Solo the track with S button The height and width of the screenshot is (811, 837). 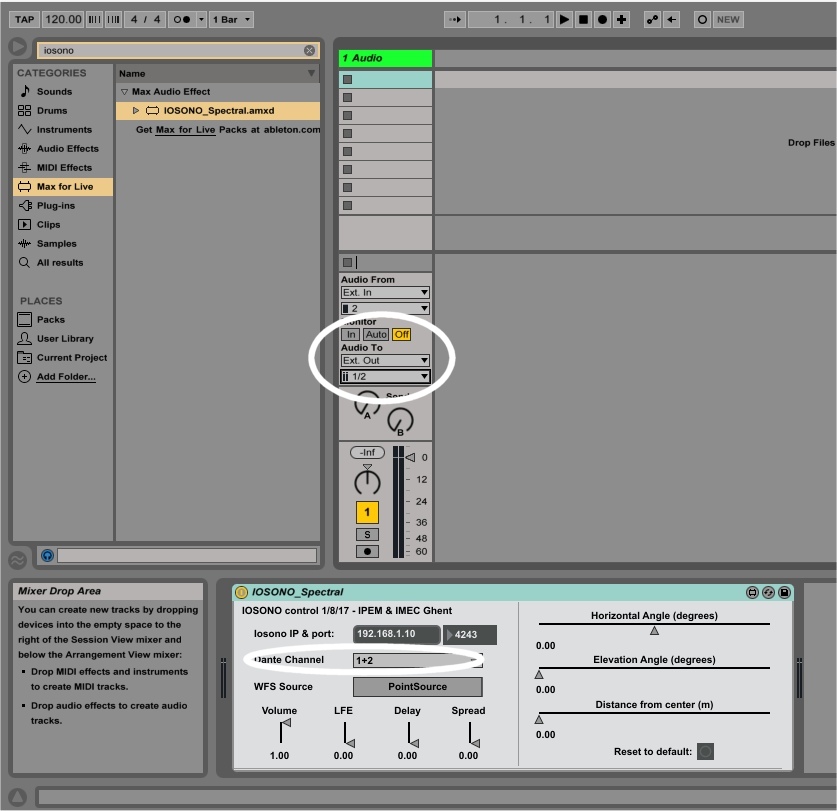[367, 535]
